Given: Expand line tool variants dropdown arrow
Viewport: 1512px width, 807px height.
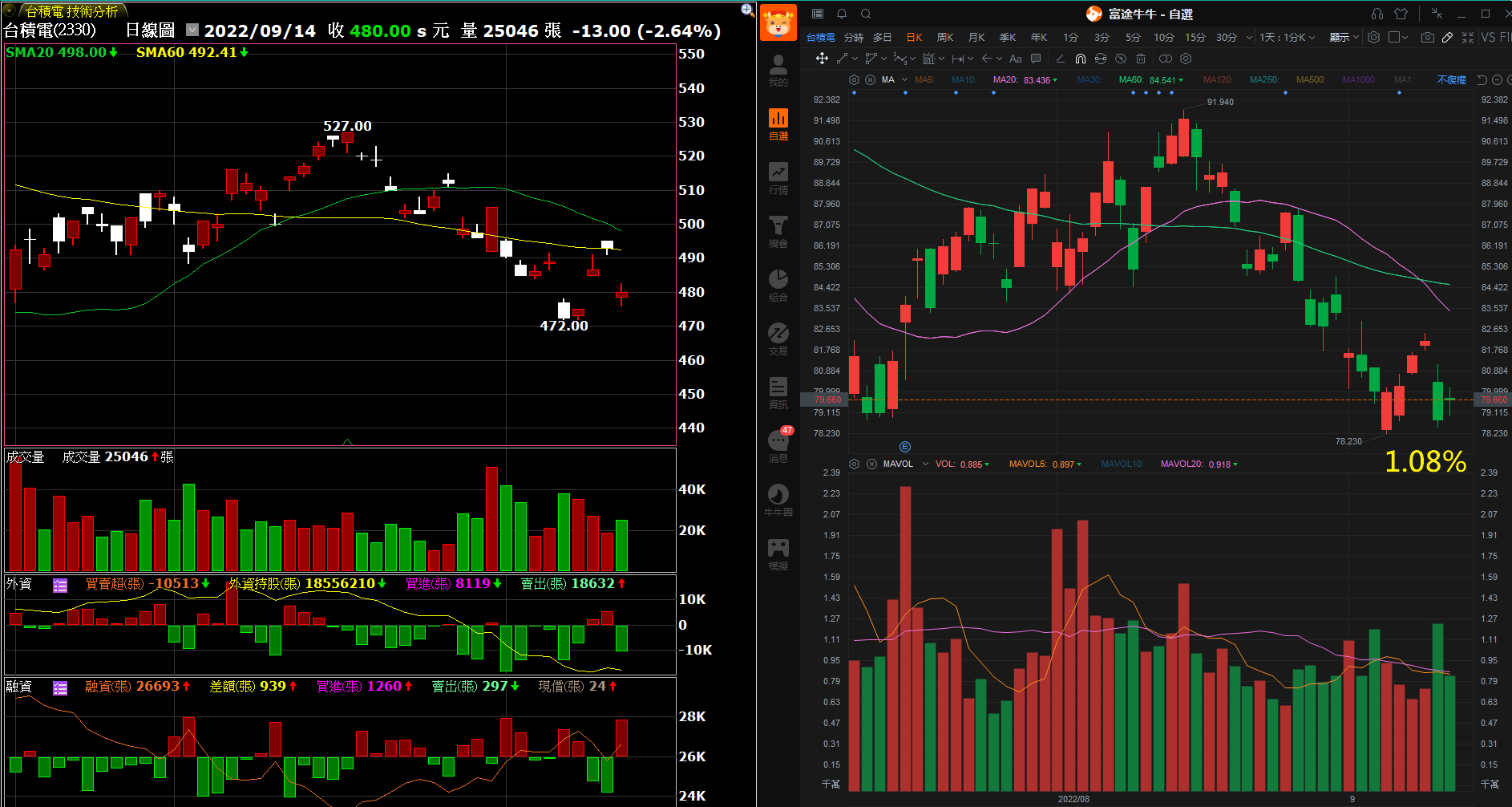Looking at the screenshot, I should tap(855, 59).
